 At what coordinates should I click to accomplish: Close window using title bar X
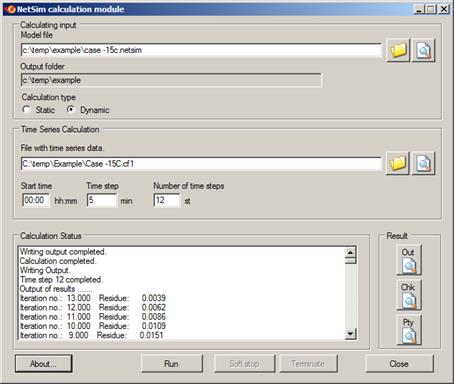(444, 9)
